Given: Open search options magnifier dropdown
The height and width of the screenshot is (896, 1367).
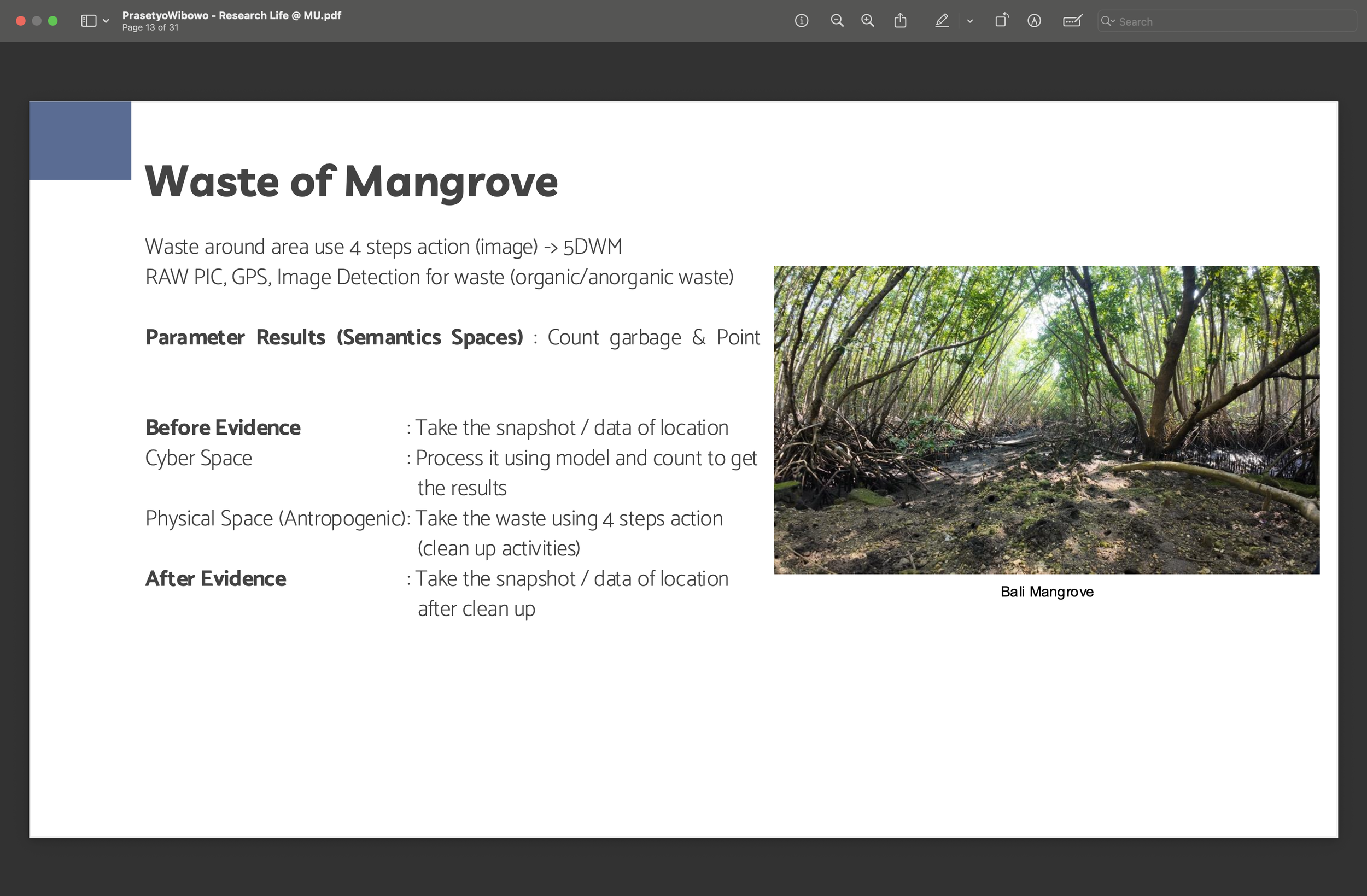Looking at the screenshot, I should tap(1107, 21).
